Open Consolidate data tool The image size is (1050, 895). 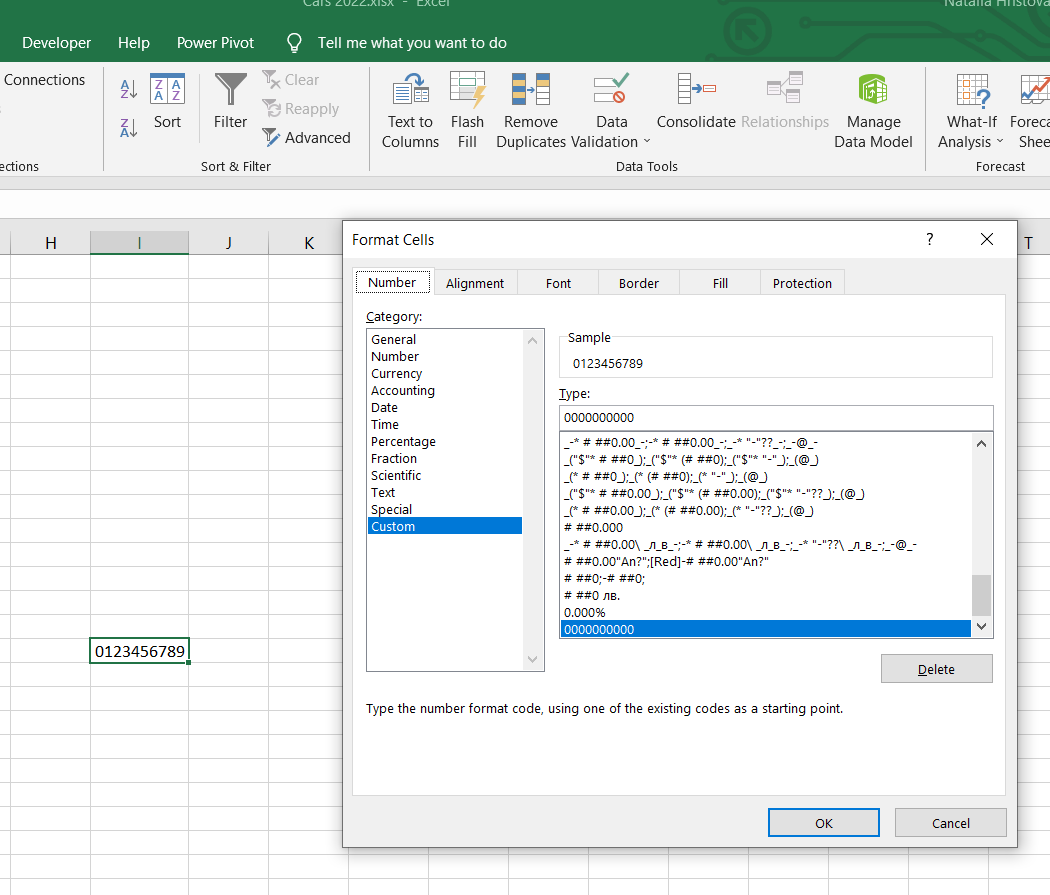pyautogui.click(x=696, y=102)
